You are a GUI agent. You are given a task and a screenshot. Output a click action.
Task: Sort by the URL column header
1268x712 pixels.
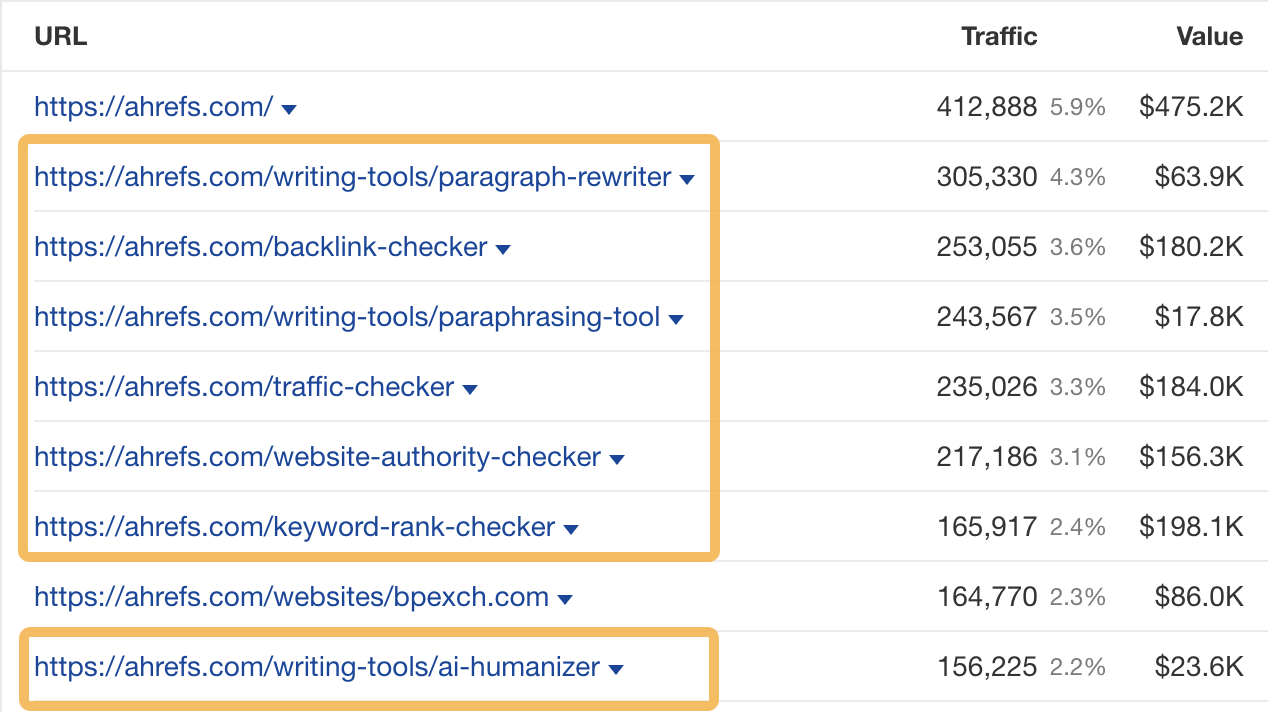point(61,36)
